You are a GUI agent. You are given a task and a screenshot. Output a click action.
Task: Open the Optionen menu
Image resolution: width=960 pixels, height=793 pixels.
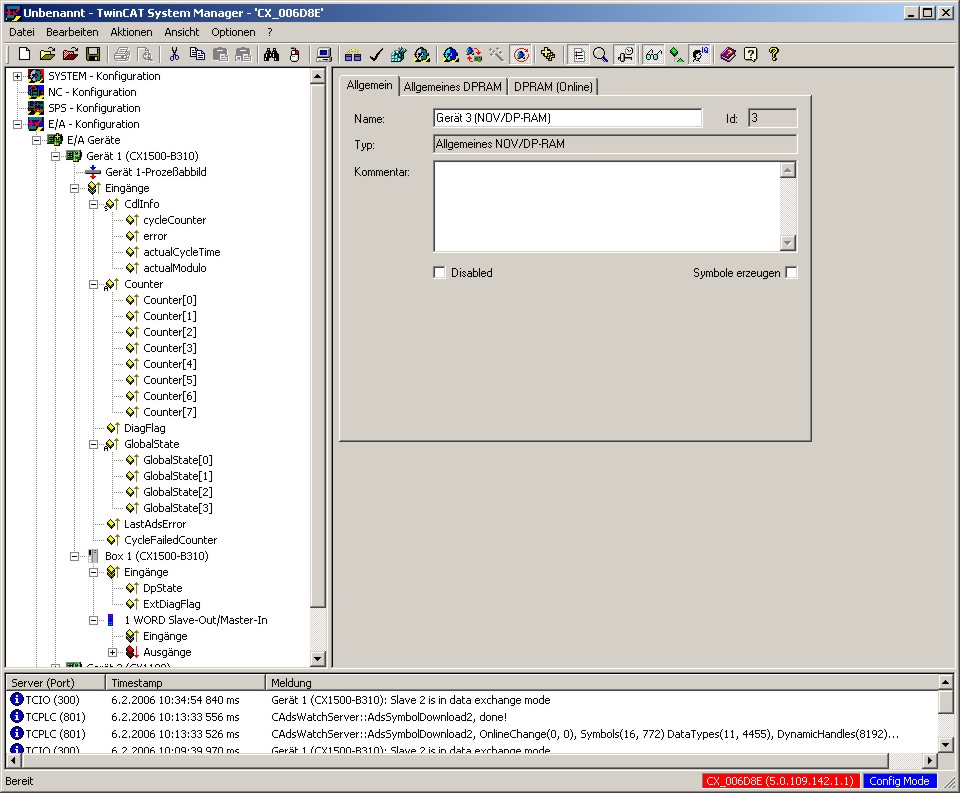click(x=233, y=32)
